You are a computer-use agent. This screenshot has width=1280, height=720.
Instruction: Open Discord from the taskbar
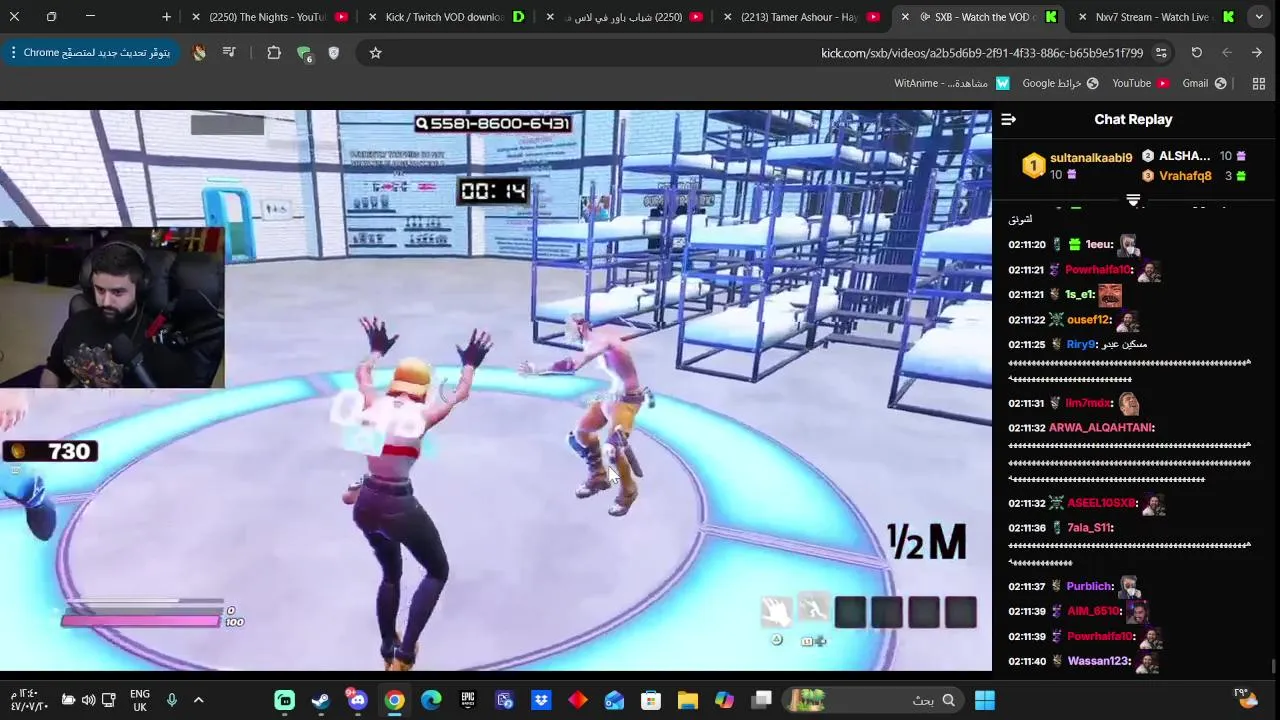point(357,699)
